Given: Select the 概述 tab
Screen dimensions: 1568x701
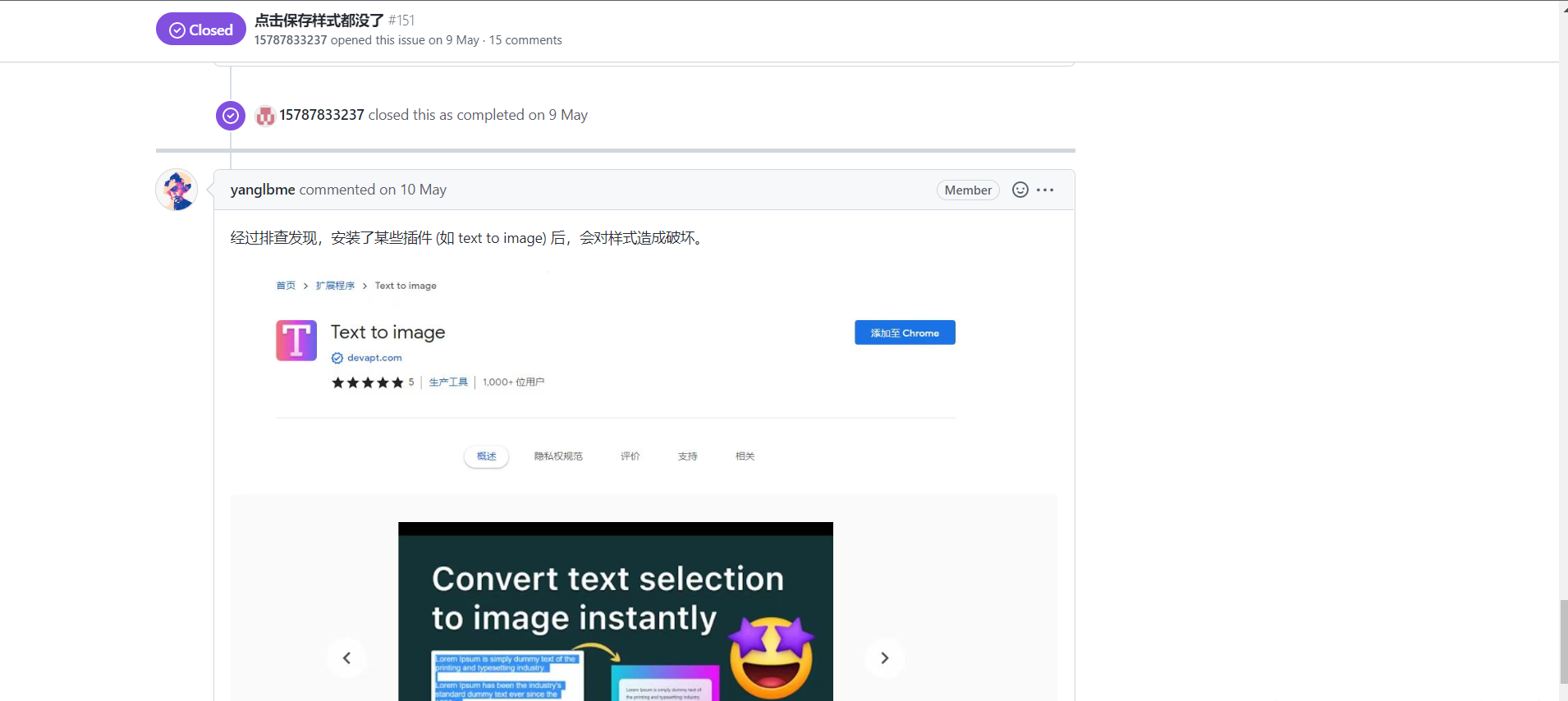Looking at the screenshot, I should point(487,456).
